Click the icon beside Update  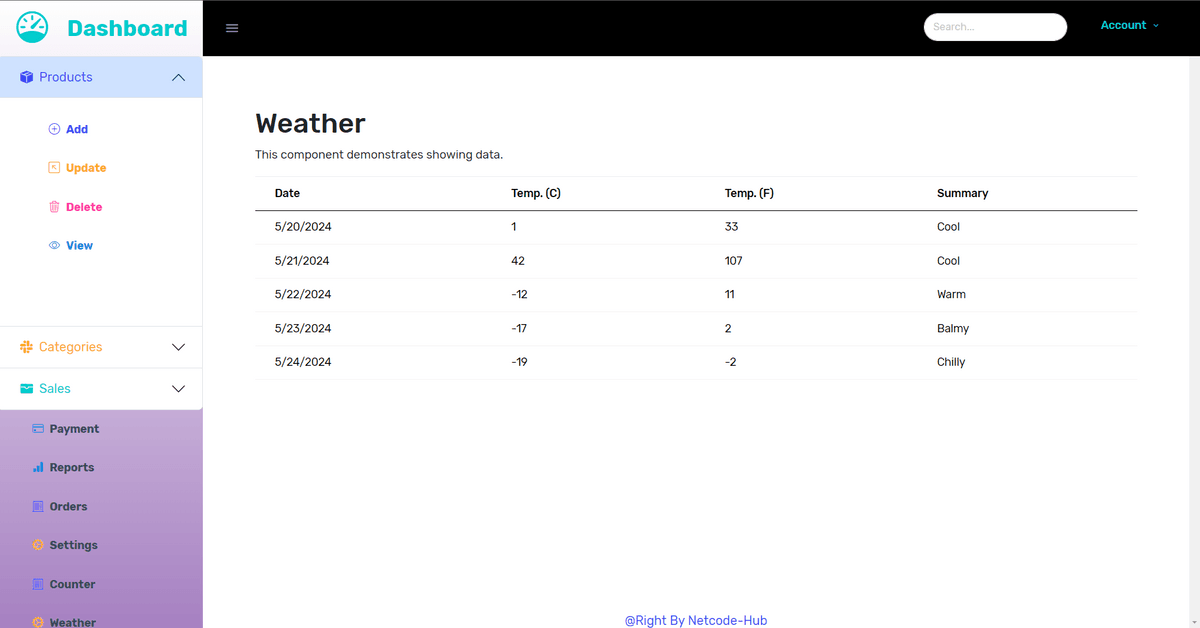54,168
